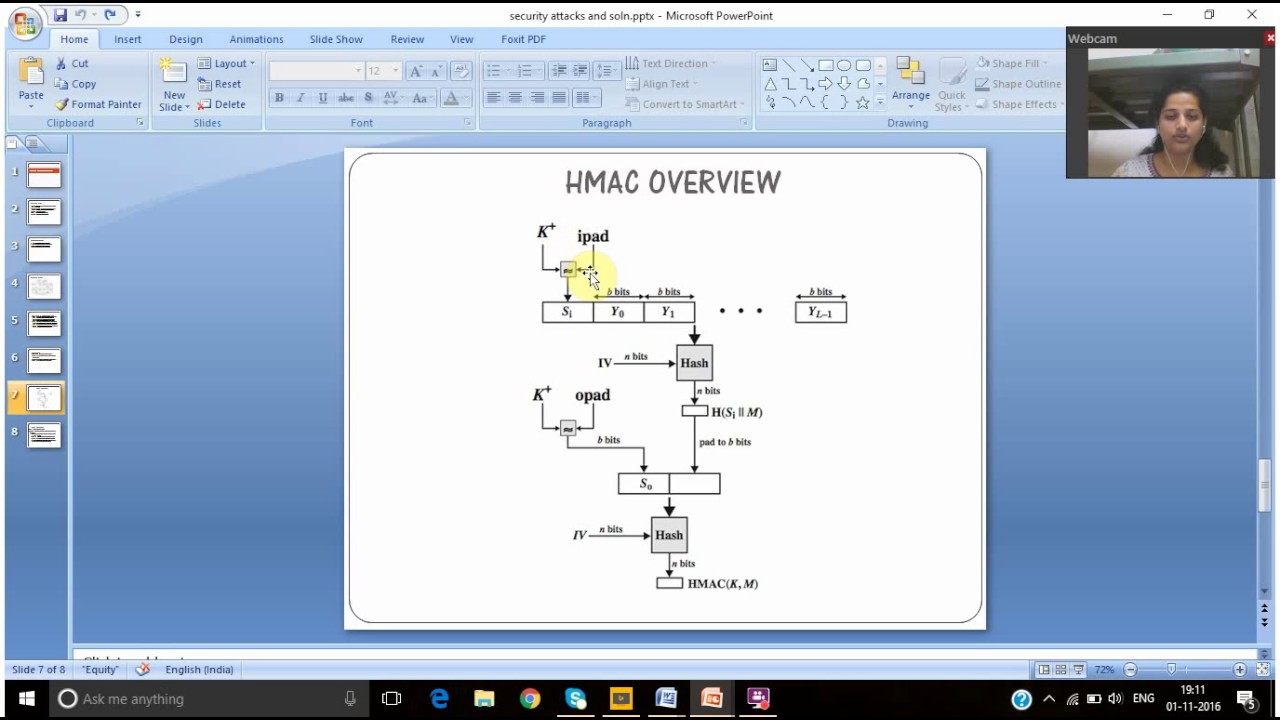Click the Cortana 'Ask me anything' search box
Screen dimensions: 1280x720
208,698
